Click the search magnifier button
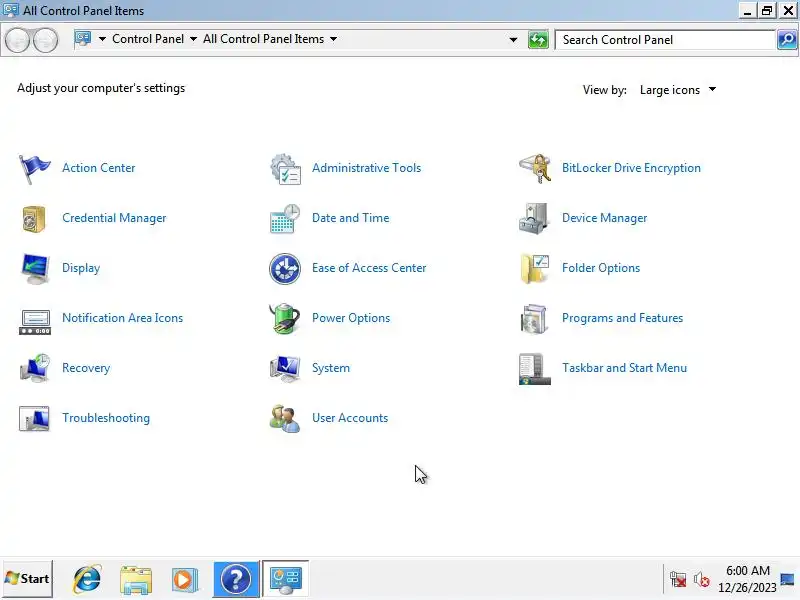 coord(787,39)
